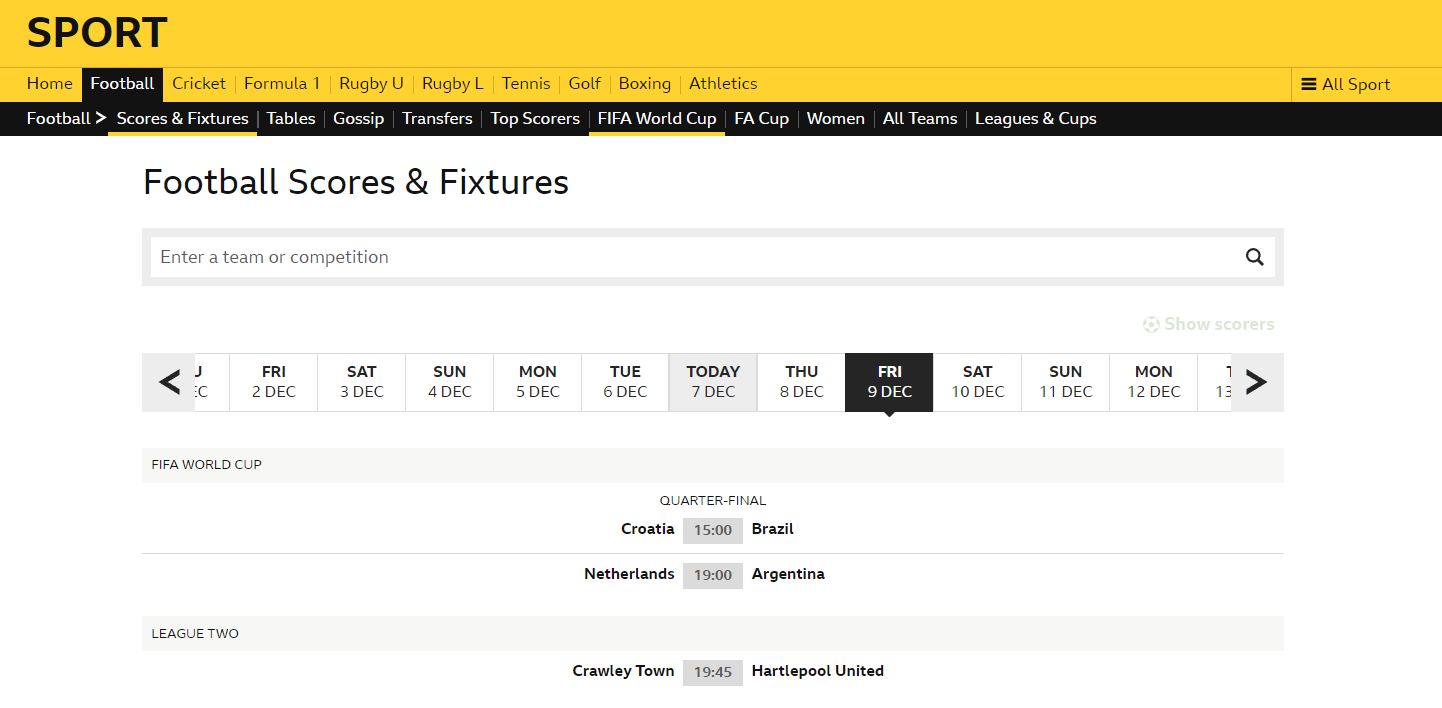Click the previous dates arrow
The width and height of the screenshot is (1442, 708).
[169, 382]
